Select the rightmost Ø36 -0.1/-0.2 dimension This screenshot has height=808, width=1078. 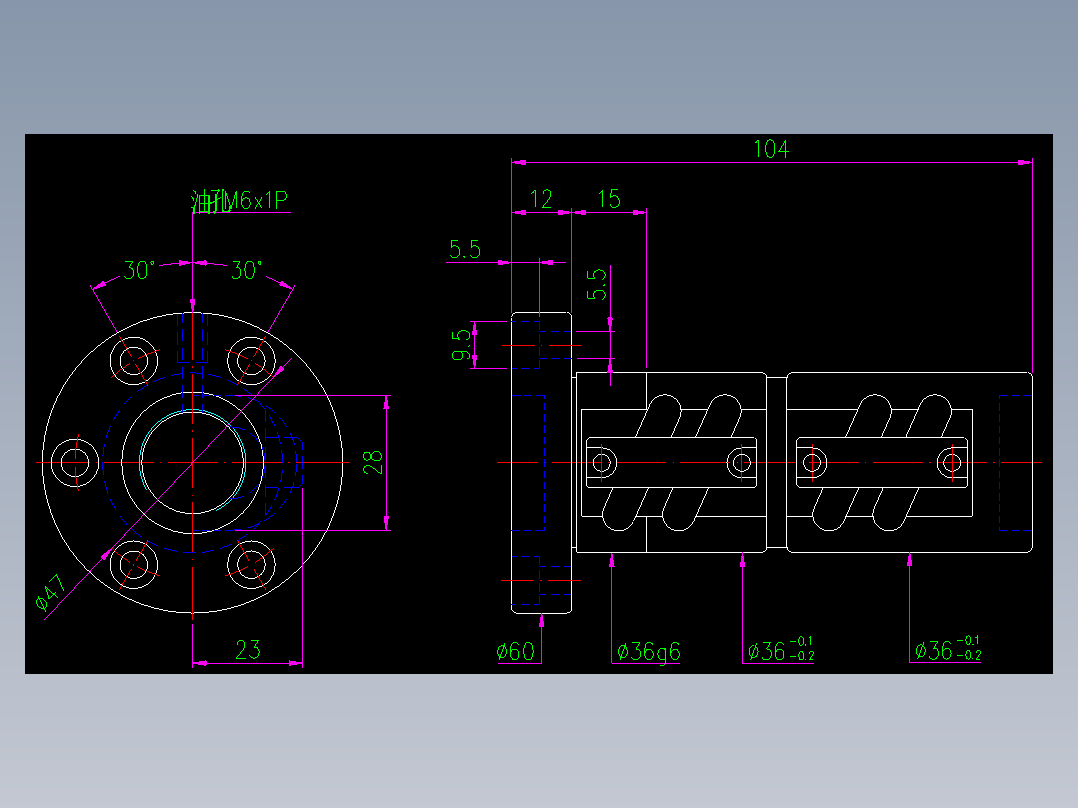pyautogui.click(x=948, y=650)
